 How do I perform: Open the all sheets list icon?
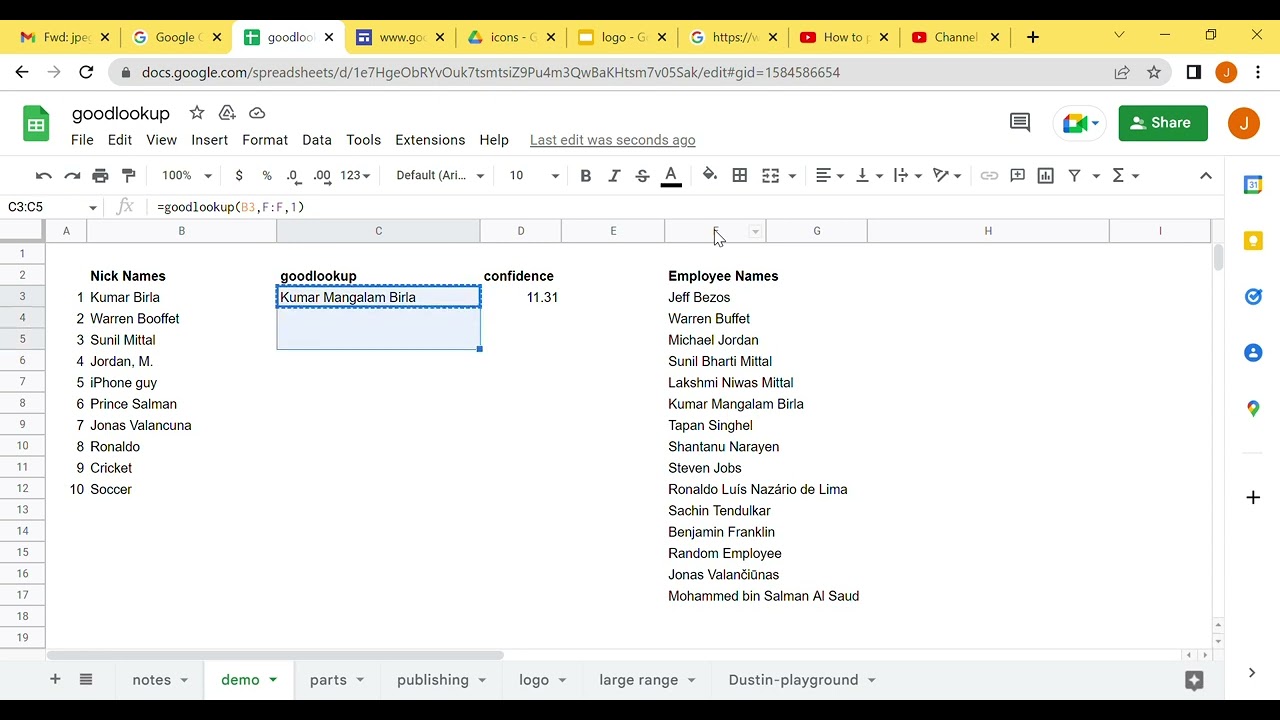tap(86, 679)
